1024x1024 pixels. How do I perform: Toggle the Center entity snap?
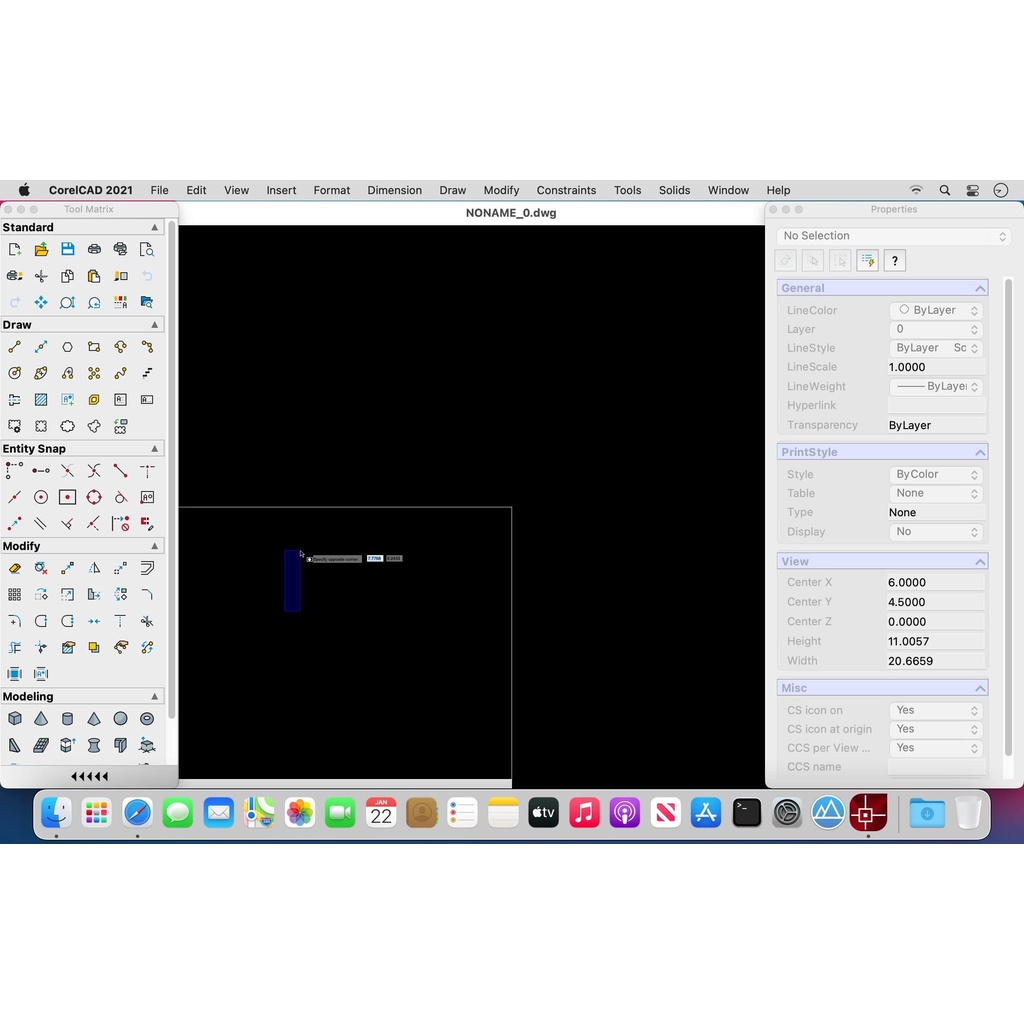coord(41,497)
